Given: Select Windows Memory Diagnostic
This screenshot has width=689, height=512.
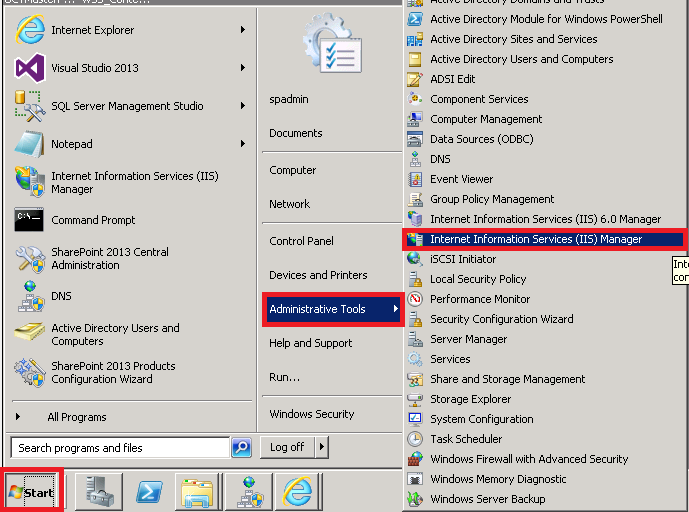Looking at the screenshot, I should [498, 479].
